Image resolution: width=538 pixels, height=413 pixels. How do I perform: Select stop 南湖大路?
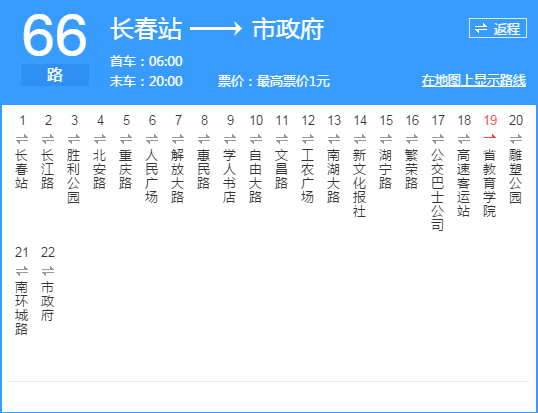(334, 176)
